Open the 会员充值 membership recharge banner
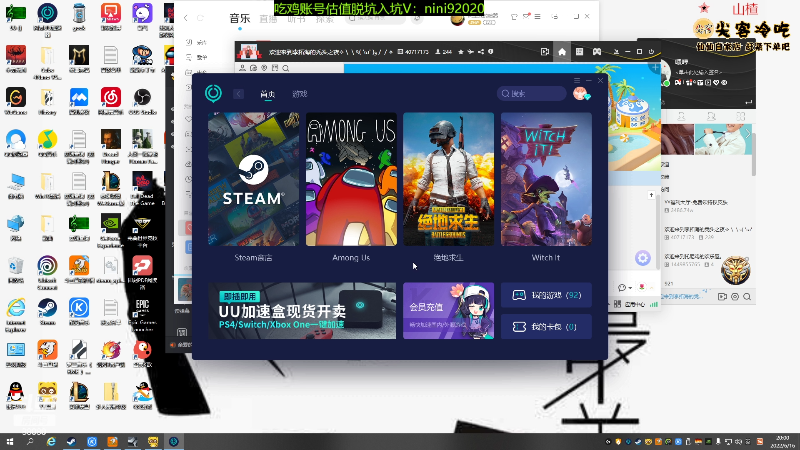The width and height of the screenshot is (800, 450). coord(448,311)
